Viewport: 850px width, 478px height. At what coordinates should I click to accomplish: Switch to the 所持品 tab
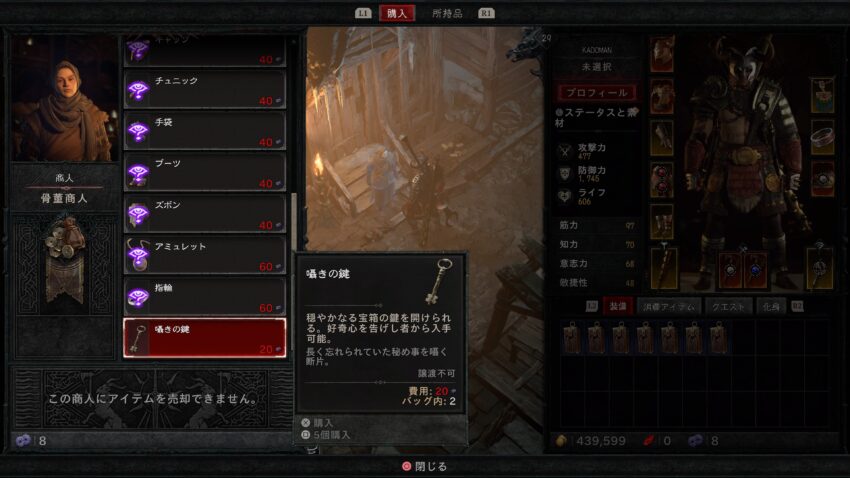(447, 13)
